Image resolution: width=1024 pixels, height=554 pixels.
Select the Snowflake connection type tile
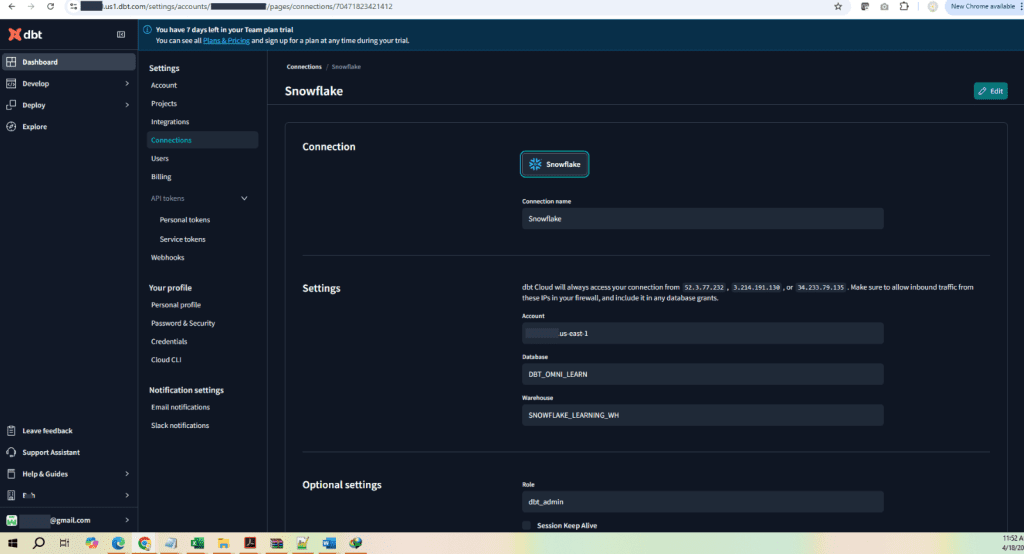point(554,164)
